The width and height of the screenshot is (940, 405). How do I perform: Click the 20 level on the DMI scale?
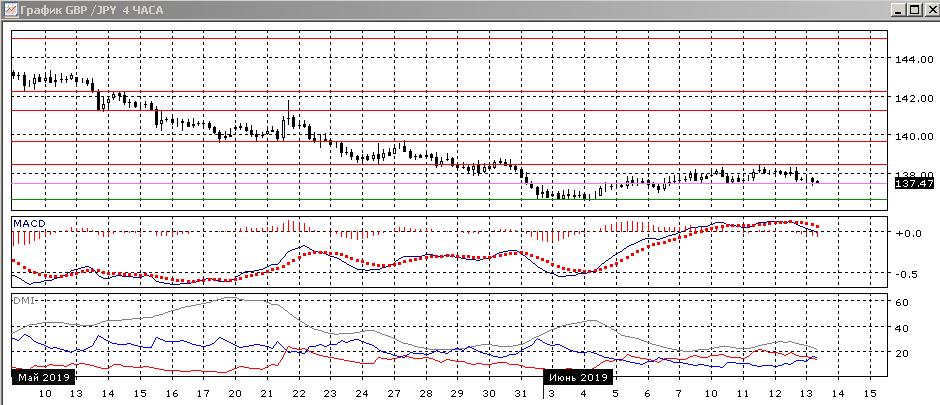pos(902,353)
